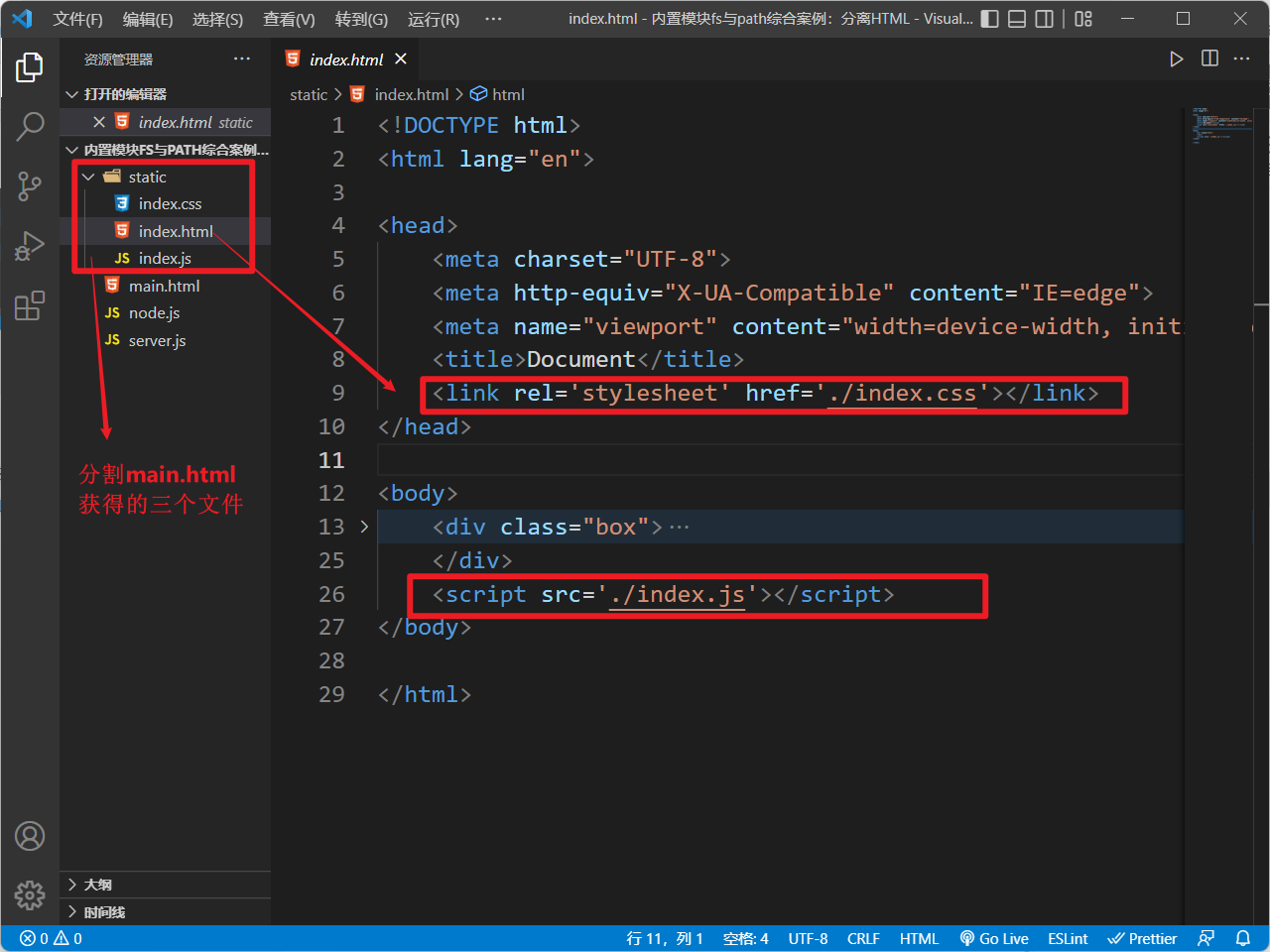Click index.html static in open editors

165,122
